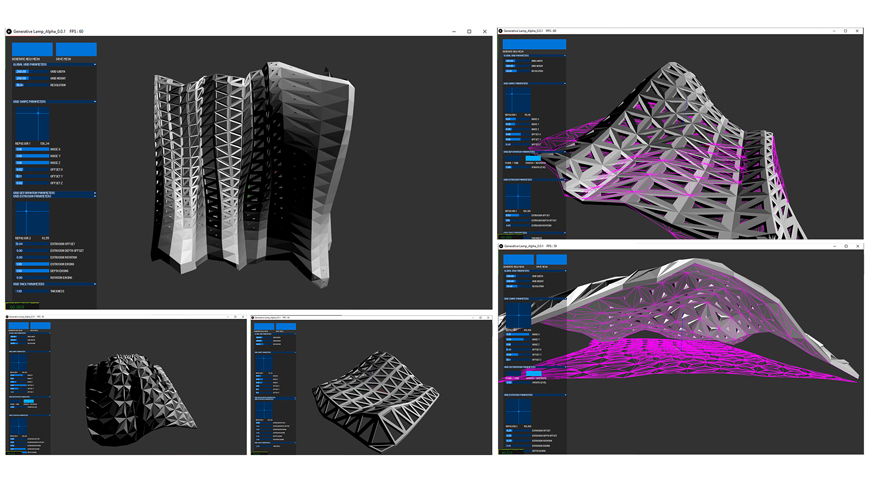Change Depth Easing slider, large window
The height and width of the screenshot is (489, 870).
32,271
